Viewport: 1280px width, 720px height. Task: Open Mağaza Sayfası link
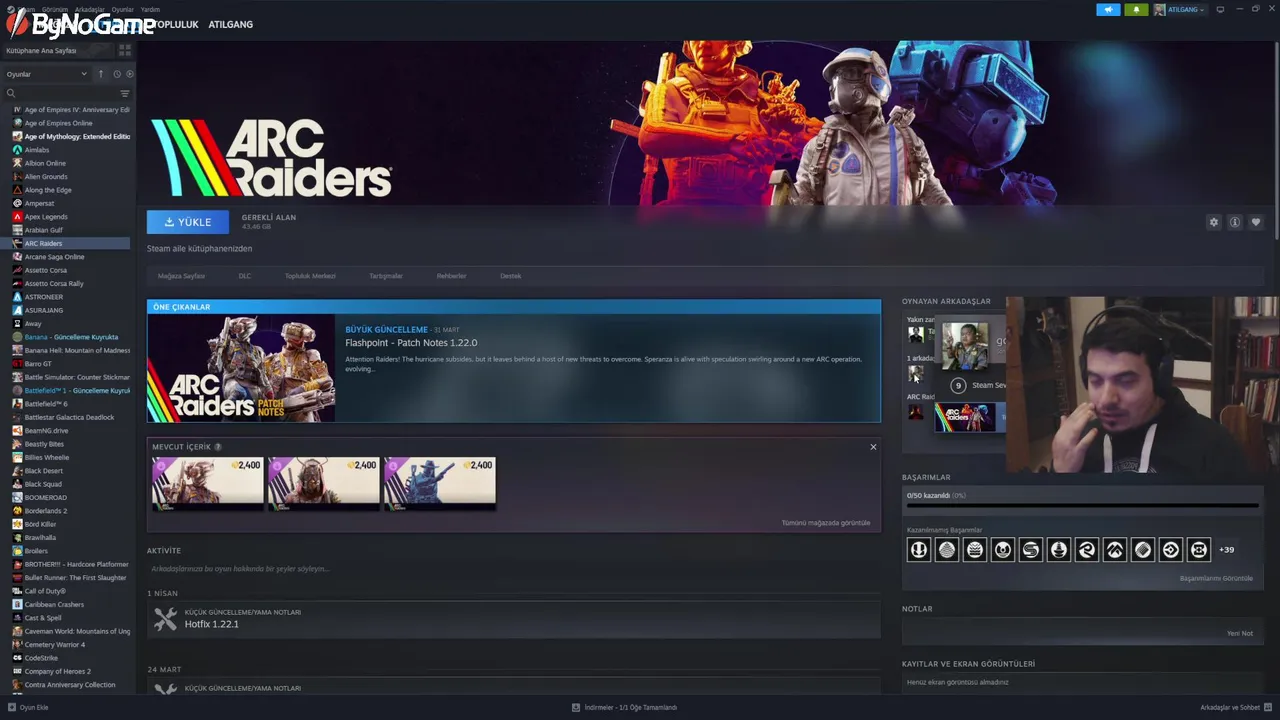click(181, 276)
